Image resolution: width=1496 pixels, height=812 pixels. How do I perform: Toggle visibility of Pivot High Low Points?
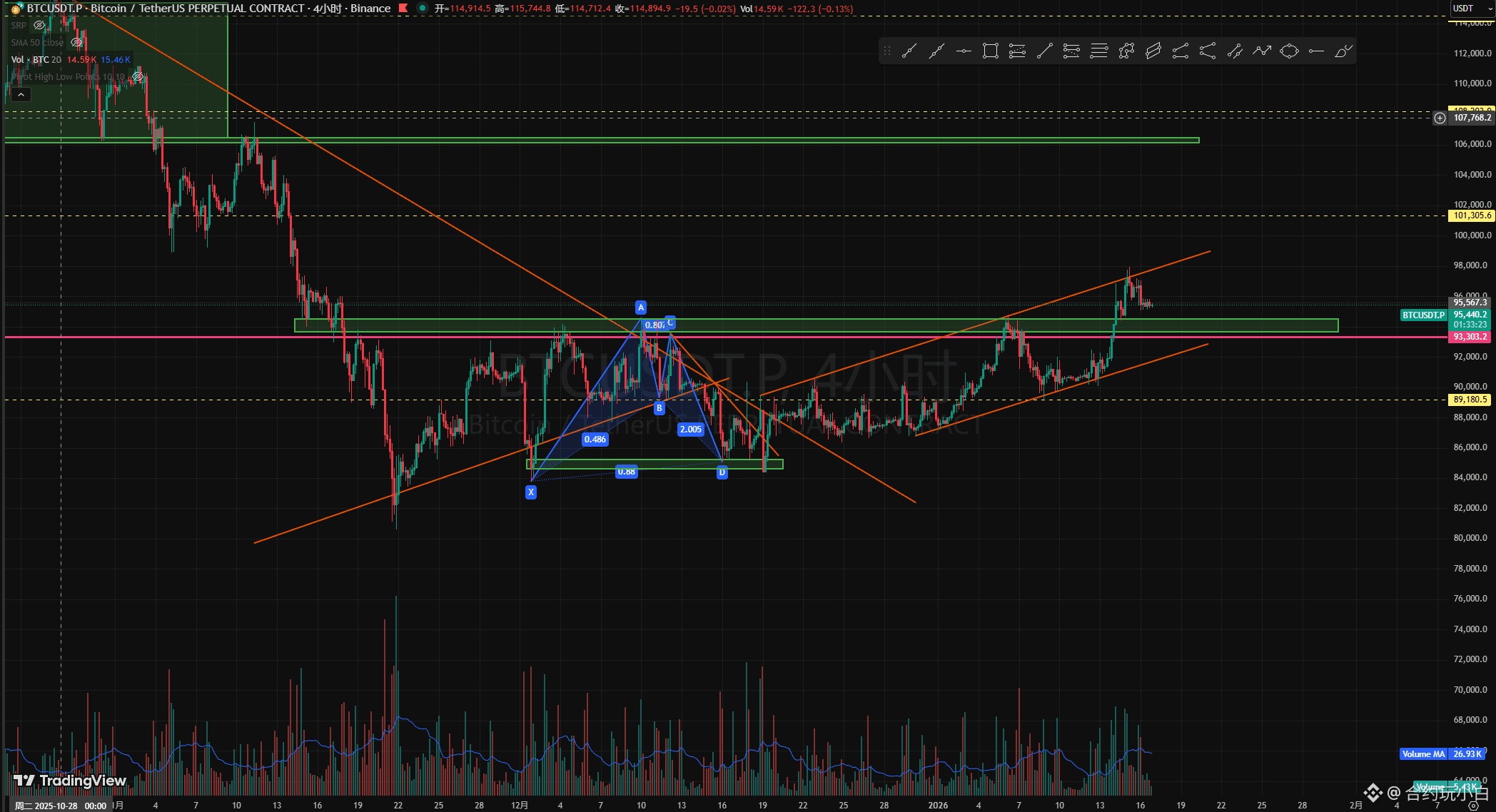click(x=138, y=76)
